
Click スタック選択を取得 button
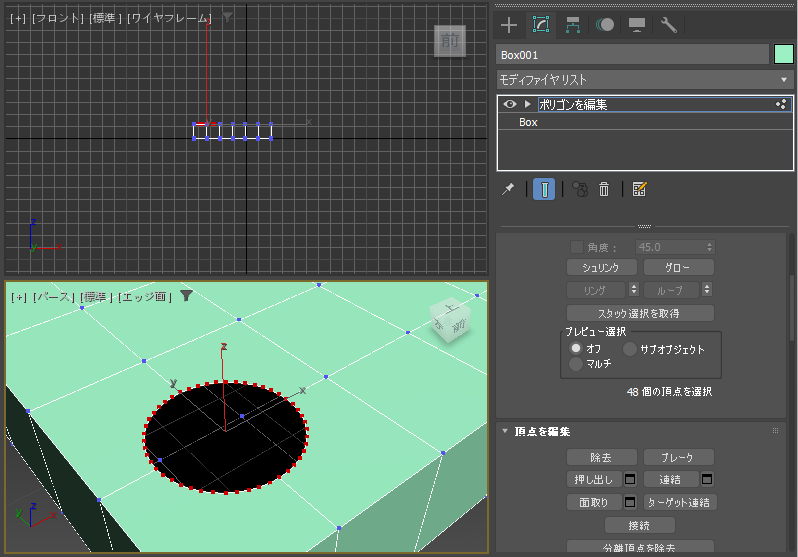[640, 313]
